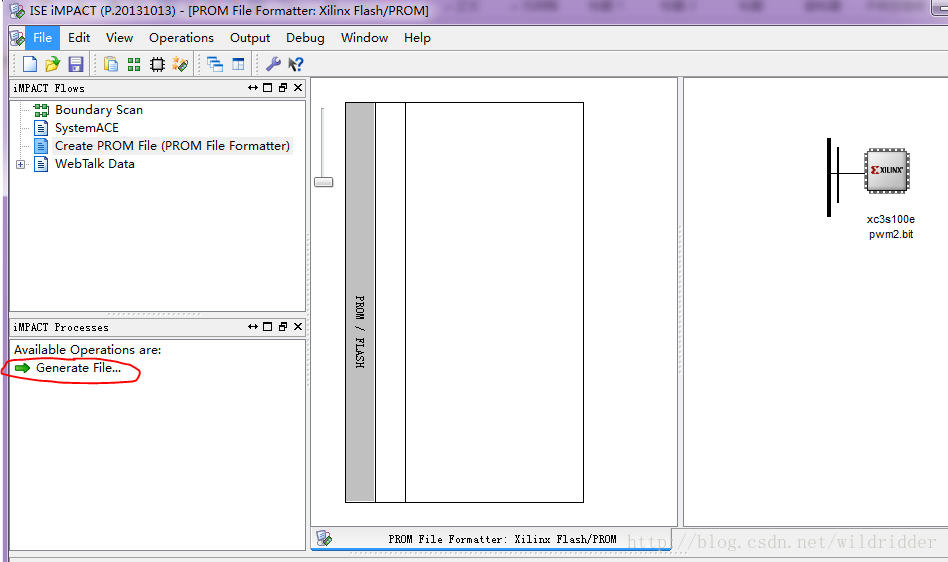Click the xc3s100e device label
948x562 pixels.
coord(891,219)
